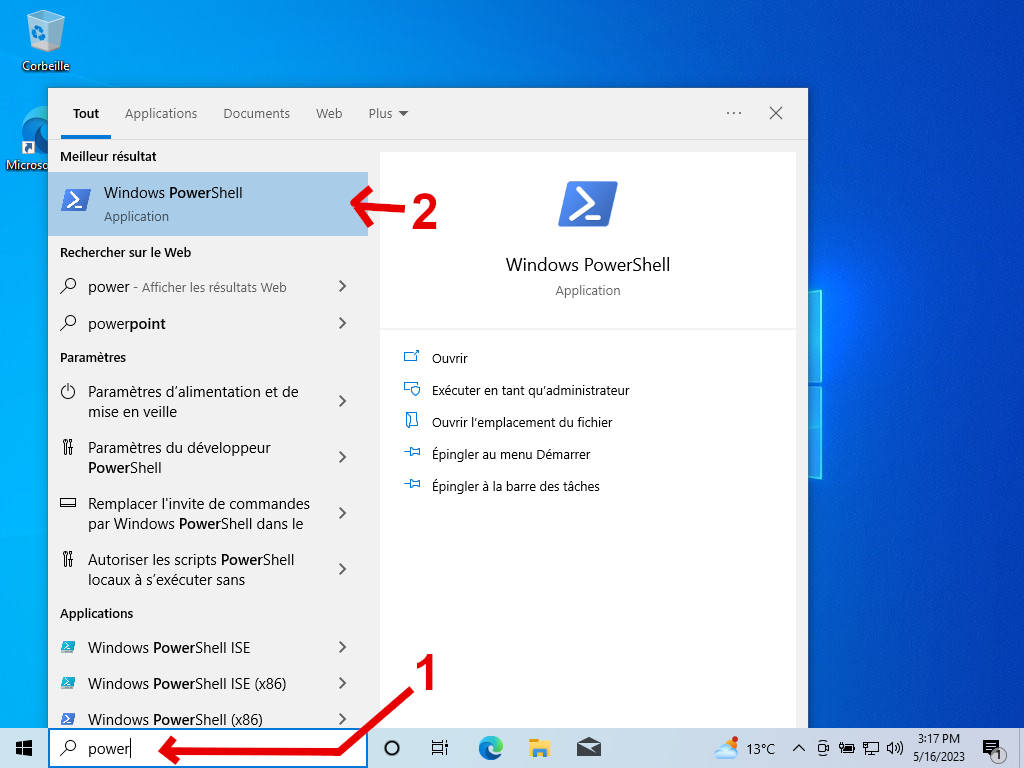Switch to the Applications tab
This screenshot has height=768, width=1024.
pyautogui.click(x=161, y=114)
